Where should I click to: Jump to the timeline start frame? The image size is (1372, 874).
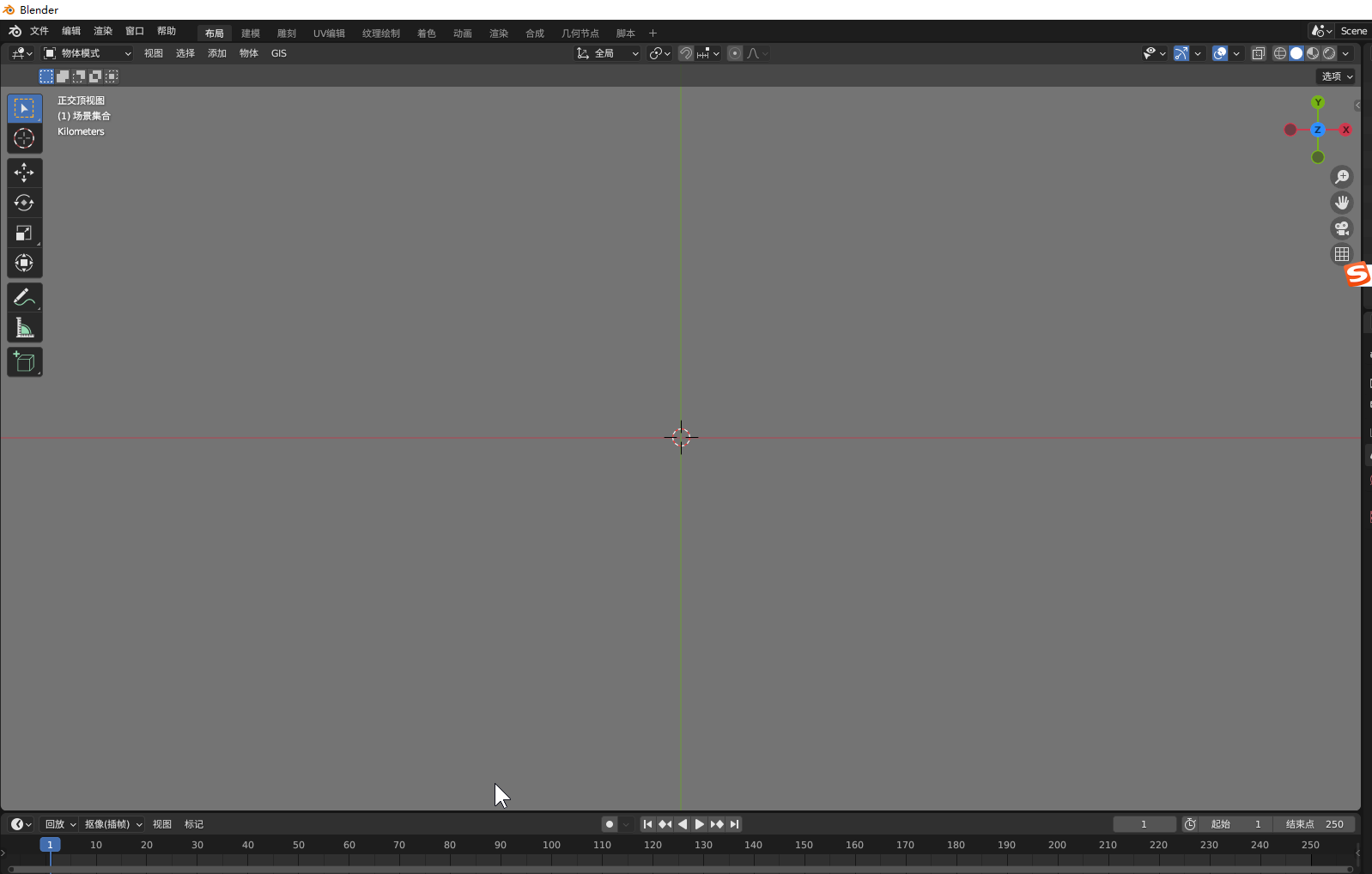(x=648, y=824)
